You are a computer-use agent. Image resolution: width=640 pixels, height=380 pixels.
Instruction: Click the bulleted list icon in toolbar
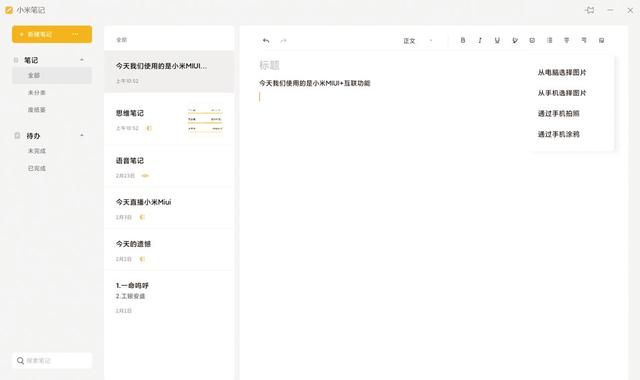pyautogui.click(x=549, y=40)
